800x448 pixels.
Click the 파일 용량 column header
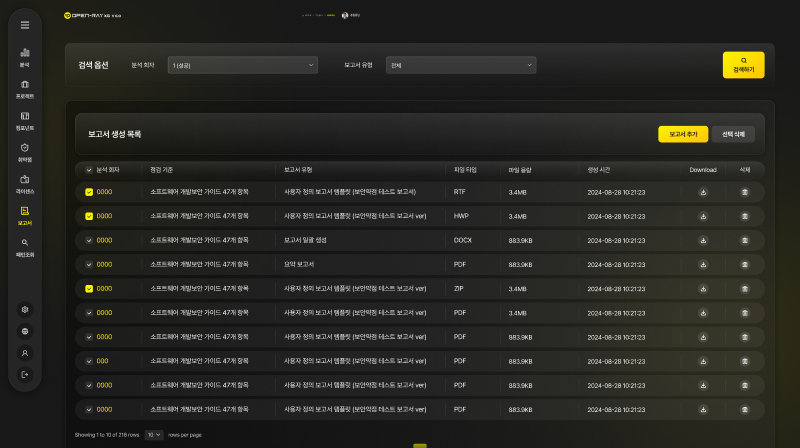click(519, 170)
